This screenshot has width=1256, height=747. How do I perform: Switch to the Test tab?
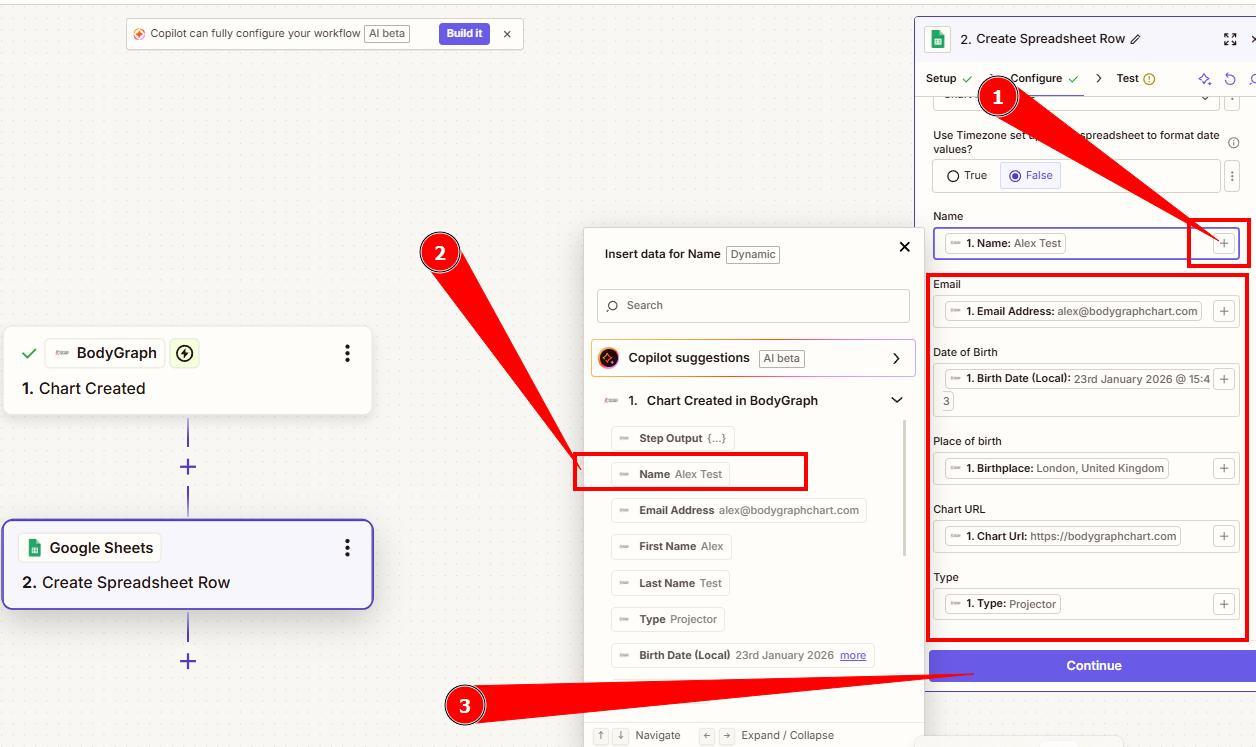(1127, 78)
